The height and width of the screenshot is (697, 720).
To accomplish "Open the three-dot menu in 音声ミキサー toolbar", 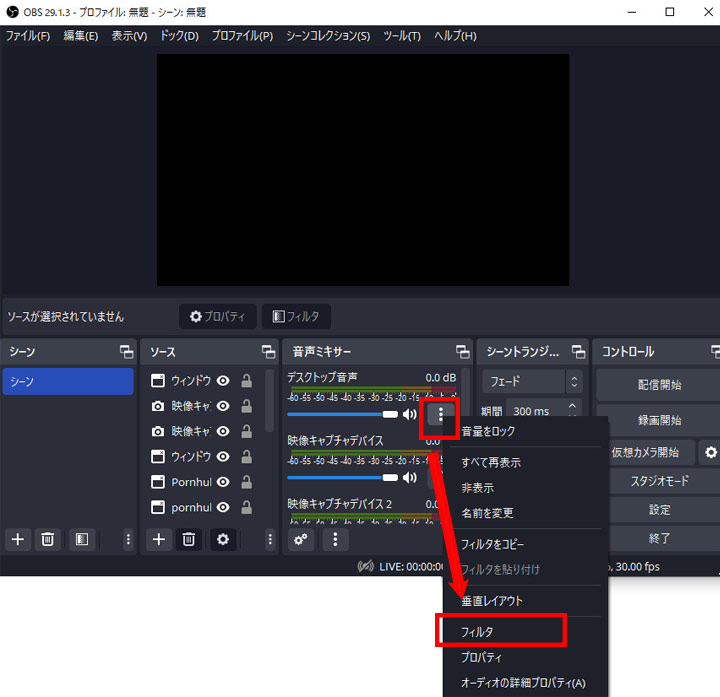I will click(x=335, y=539).
